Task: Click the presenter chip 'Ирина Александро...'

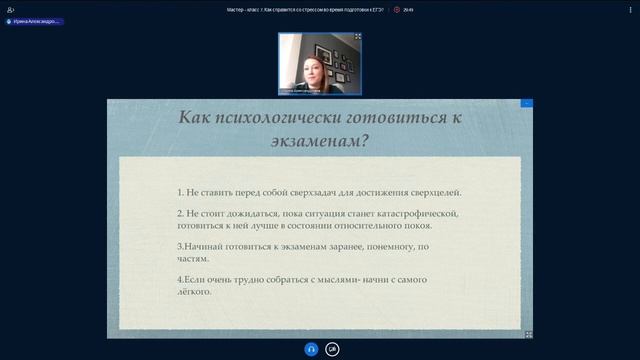Action: point(34,22)
